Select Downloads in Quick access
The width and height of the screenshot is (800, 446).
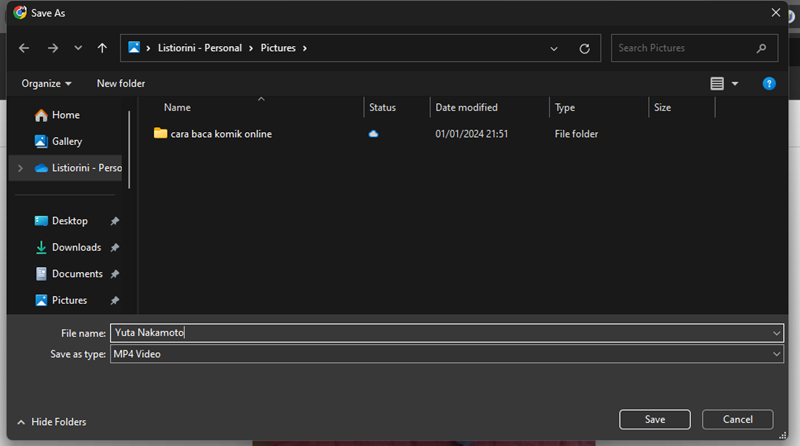[76, 247]
